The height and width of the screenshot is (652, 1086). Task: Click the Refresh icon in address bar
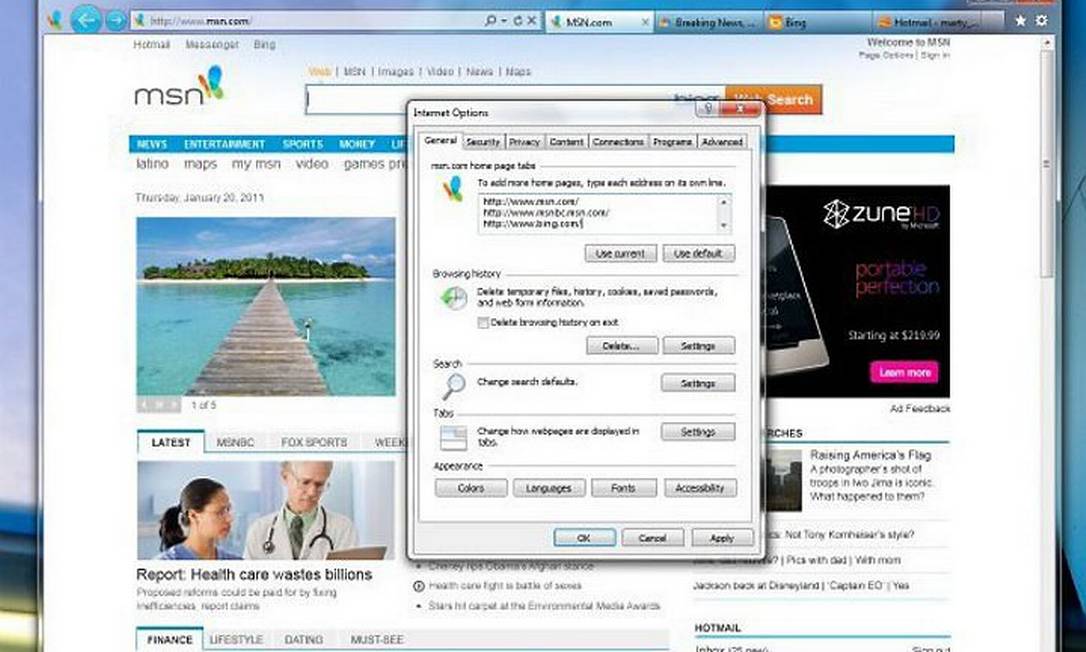point(518,21)
